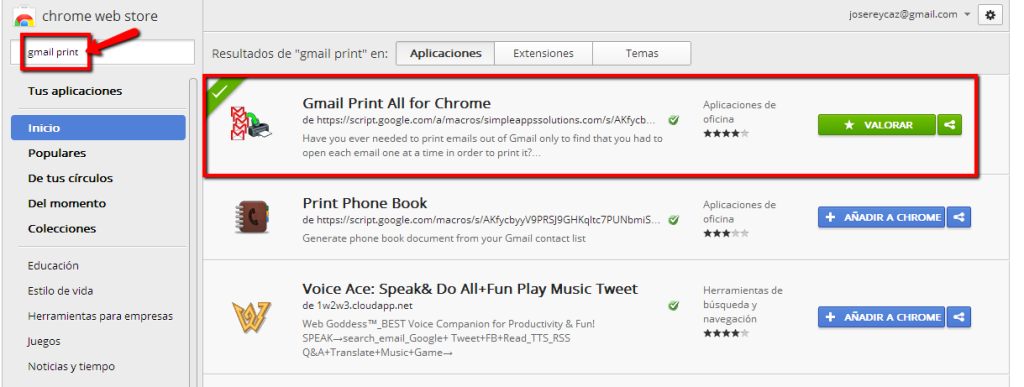Viewport: 1024px width, 387px height.
Task: Open the settings gear icon
Action: tap(990, 14)
